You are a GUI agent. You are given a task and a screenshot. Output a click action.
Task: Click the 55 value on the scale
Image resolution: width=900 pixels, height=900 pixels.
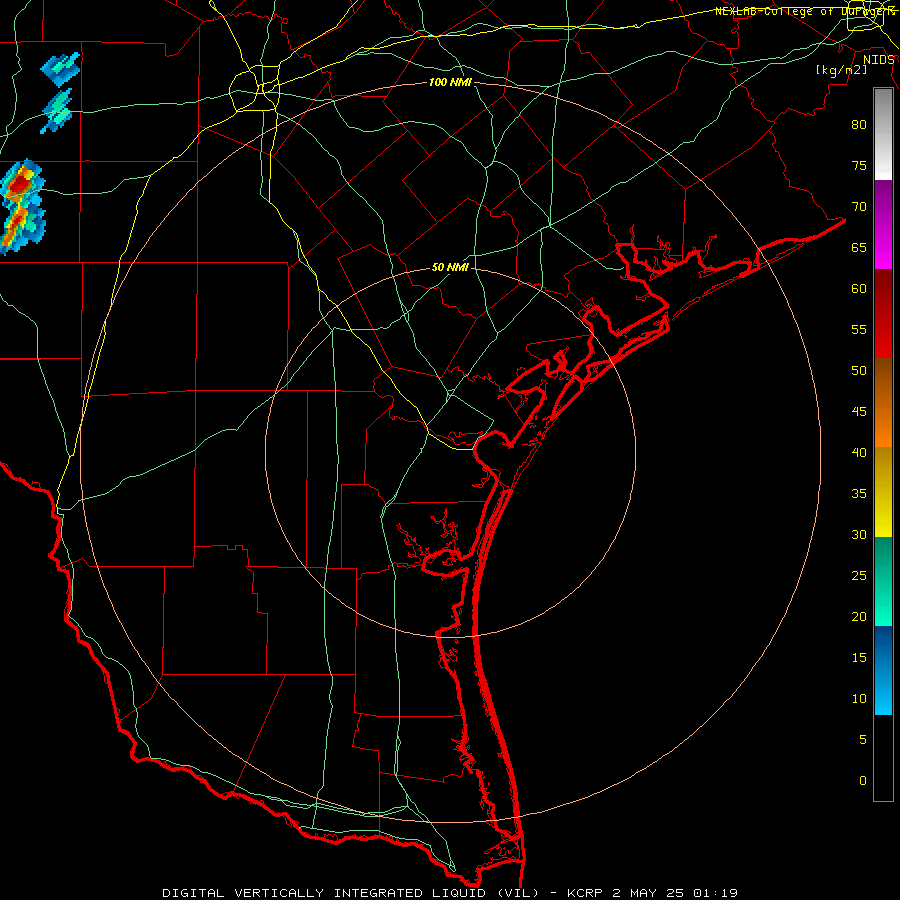coord(859,329)
